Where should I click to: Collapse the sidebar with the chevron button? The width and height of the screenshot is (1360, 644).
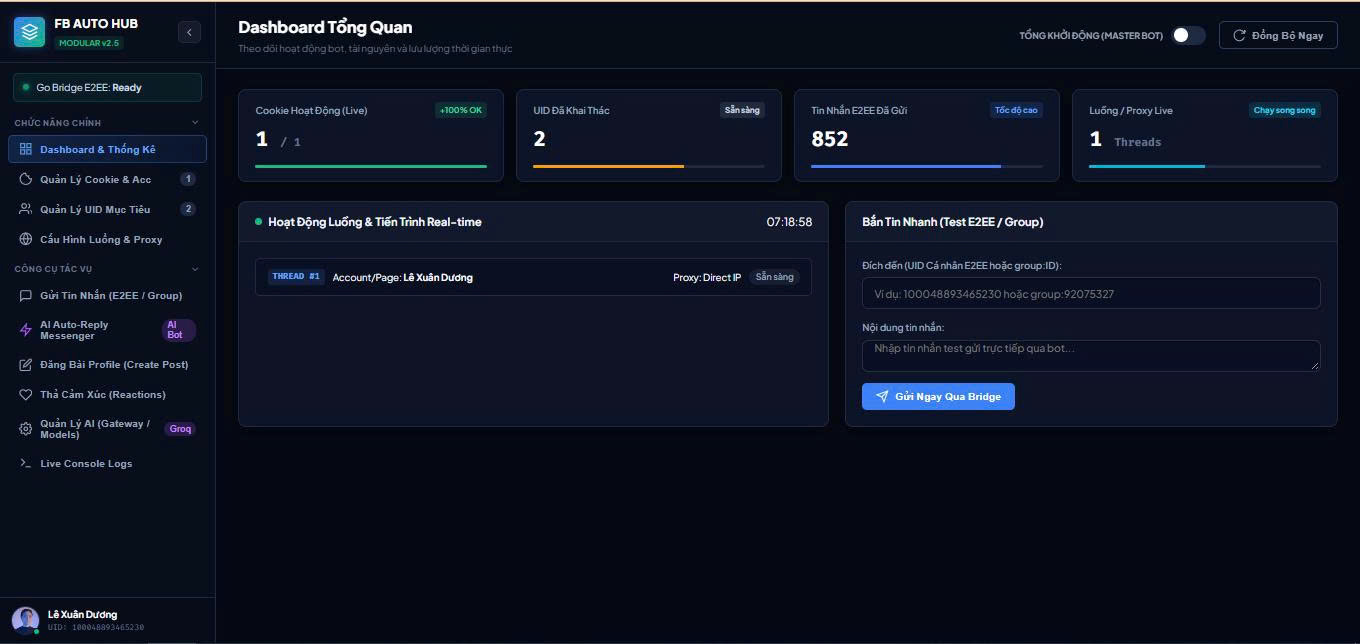tap(189, 32)
